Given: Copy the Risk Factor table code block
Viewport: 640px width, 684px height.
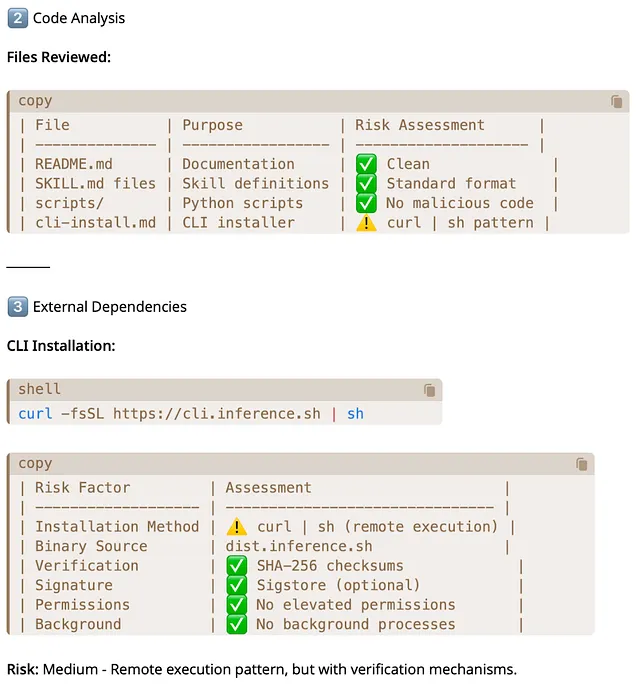Looking at the screenshot, I should tap(582, 464).
